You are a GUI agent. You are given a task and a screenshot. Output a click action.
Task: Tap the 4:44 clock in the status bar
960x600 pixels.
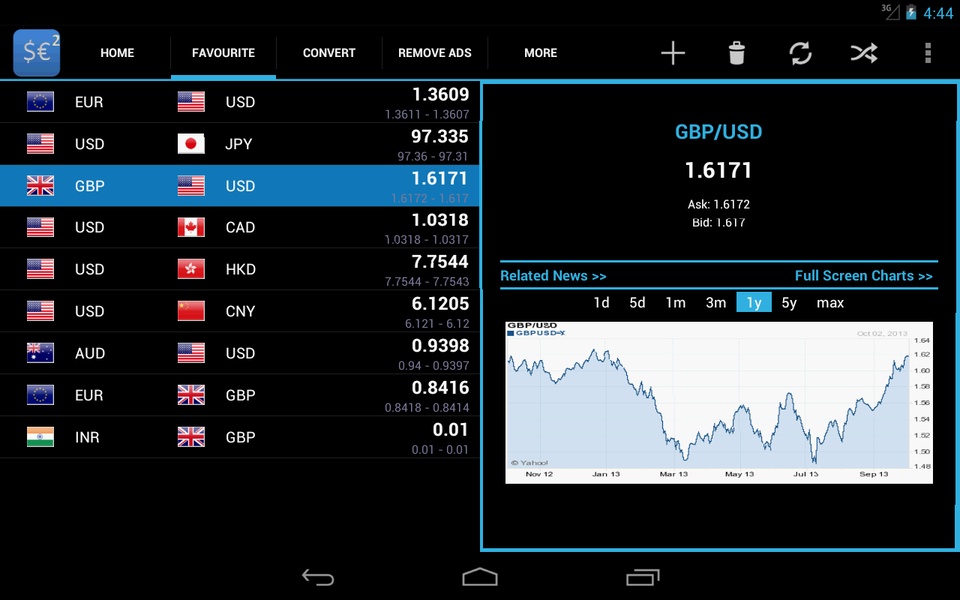(x=938, y=13)
